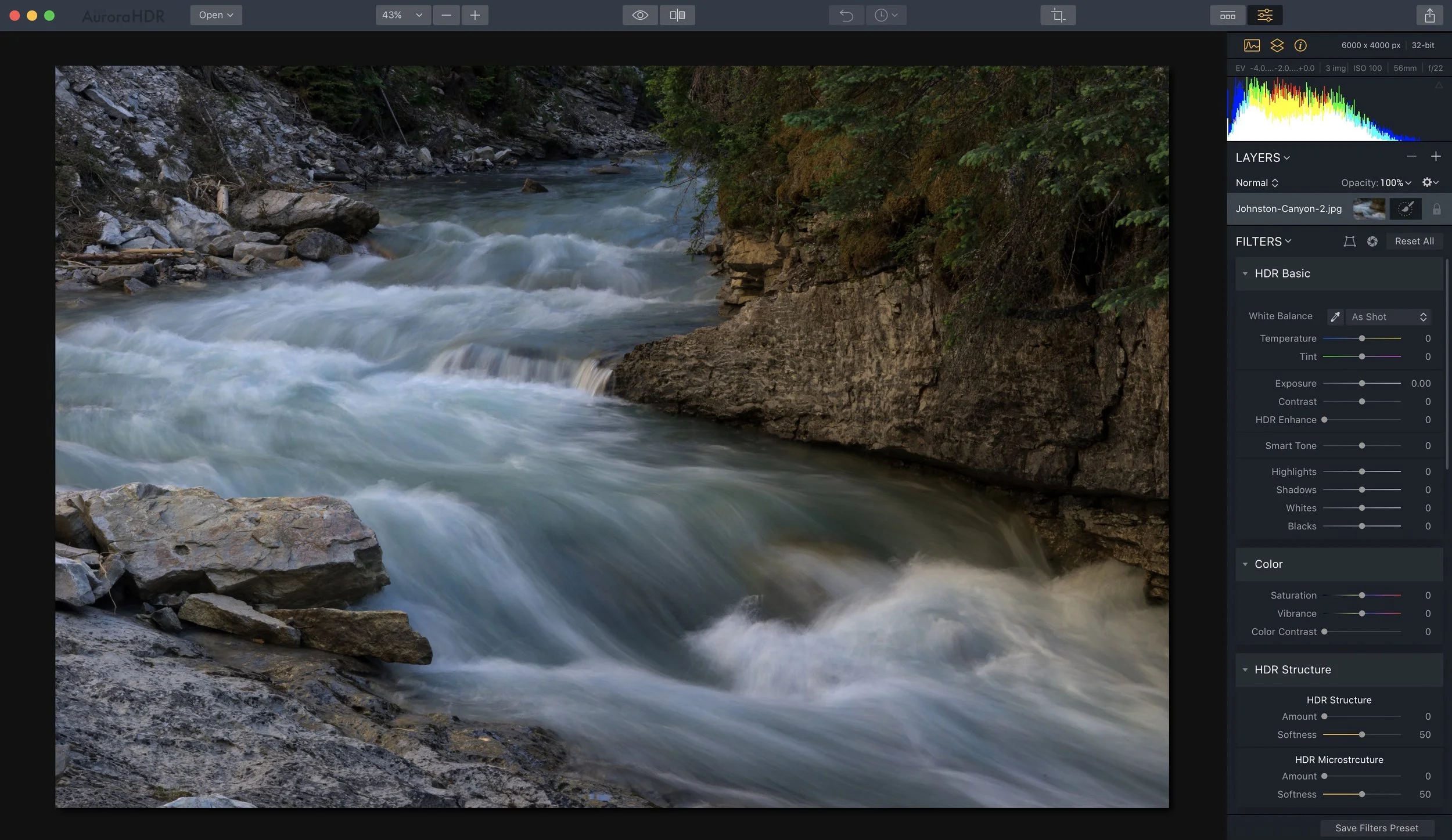Click the undo arrow icon

click(x=846, y=15)
